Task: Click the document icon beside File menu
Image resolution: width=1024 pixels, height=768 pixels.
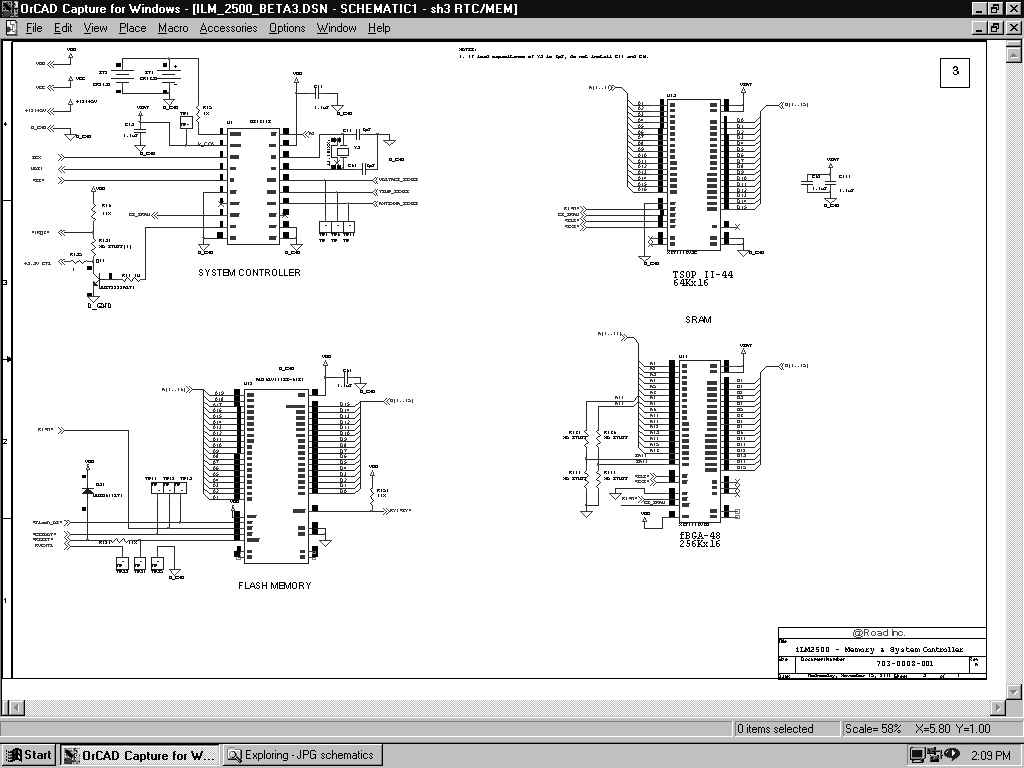Action: (11, 28)
